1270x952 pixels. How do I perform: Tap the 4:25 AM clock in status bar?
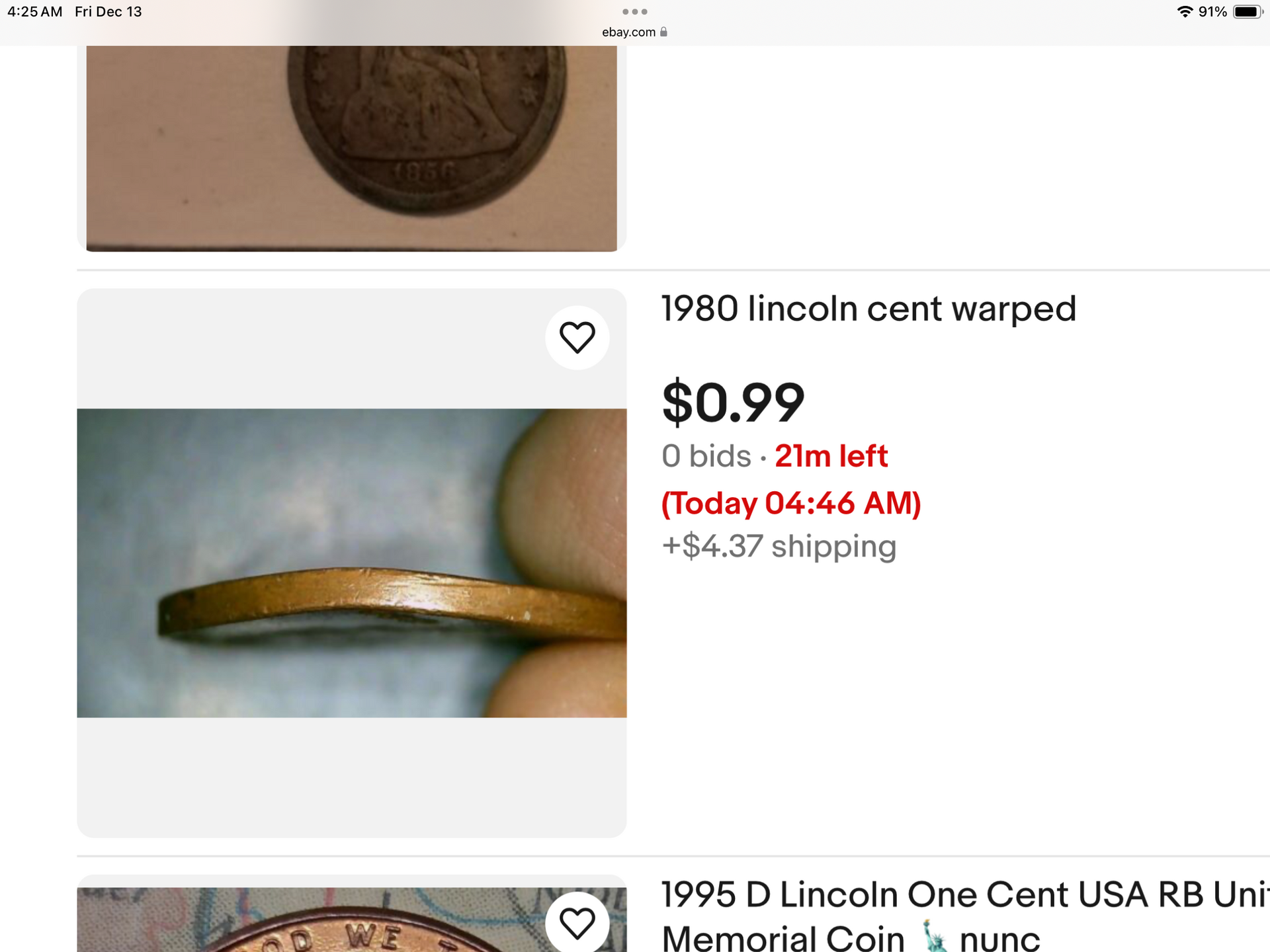coord(35,12)
